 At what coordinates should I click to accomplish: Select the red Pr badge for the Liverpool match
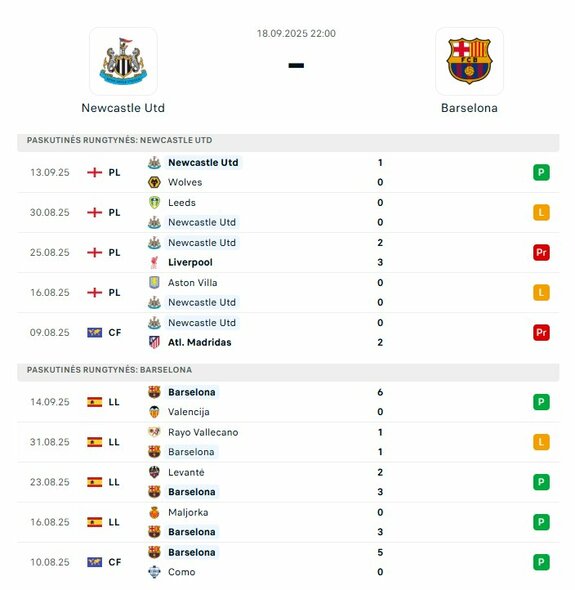(541, 252)
